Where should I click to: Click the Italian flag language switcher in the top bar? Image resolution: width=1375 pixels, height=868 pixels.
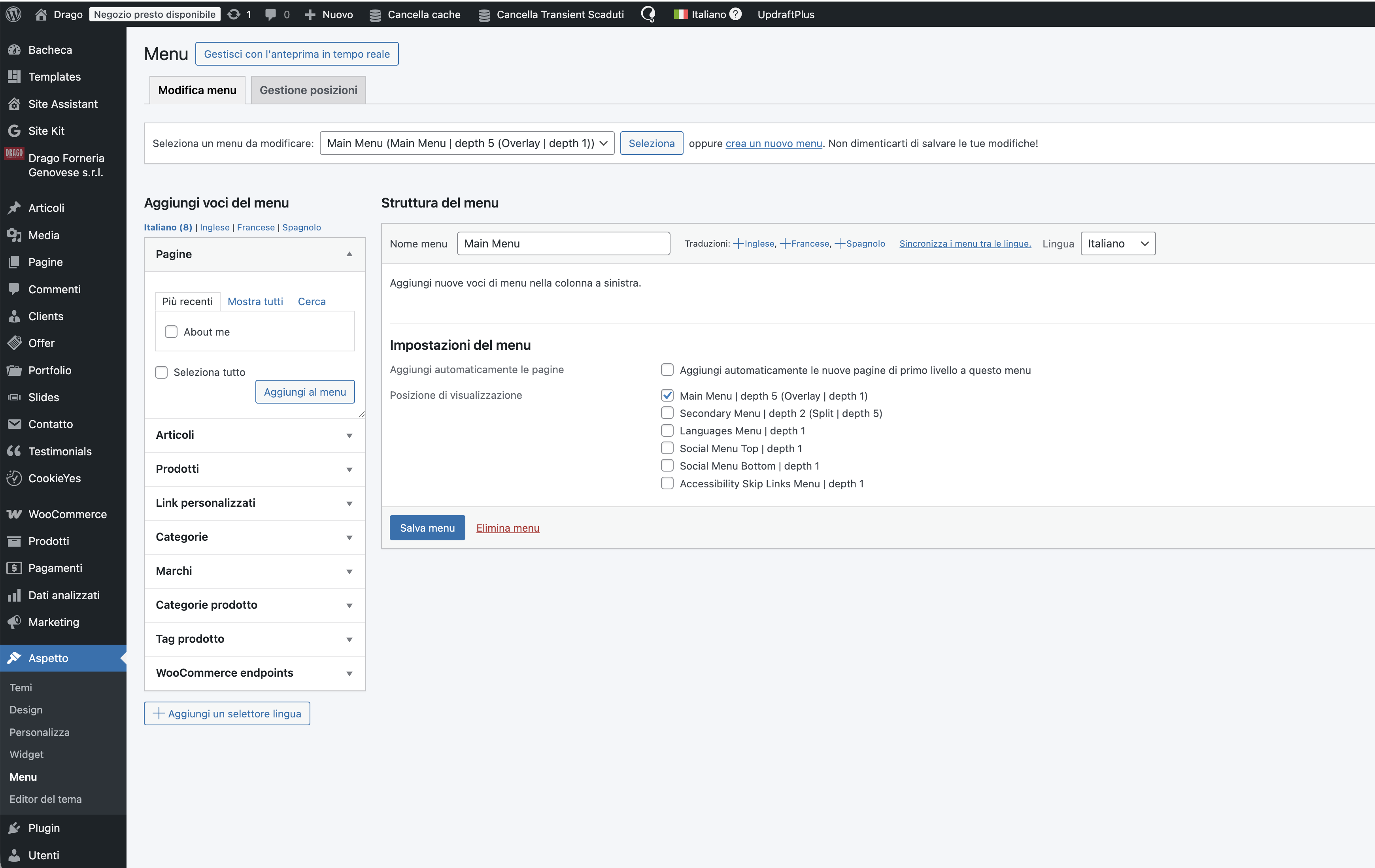[x=681, y=14]
